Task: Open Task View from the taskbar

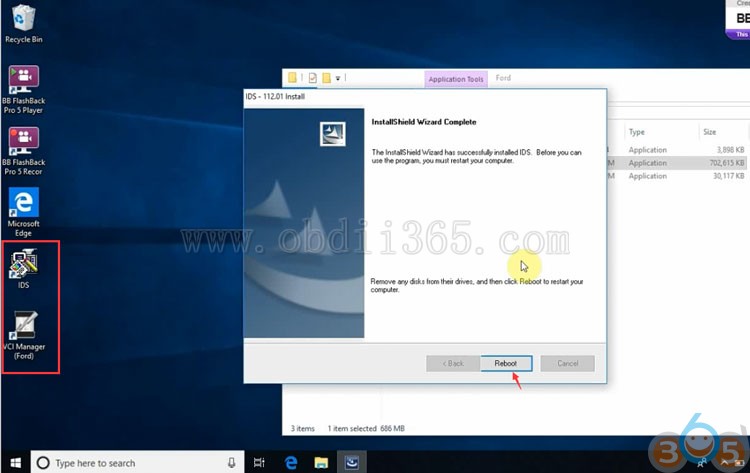Action: coord(259,462)
